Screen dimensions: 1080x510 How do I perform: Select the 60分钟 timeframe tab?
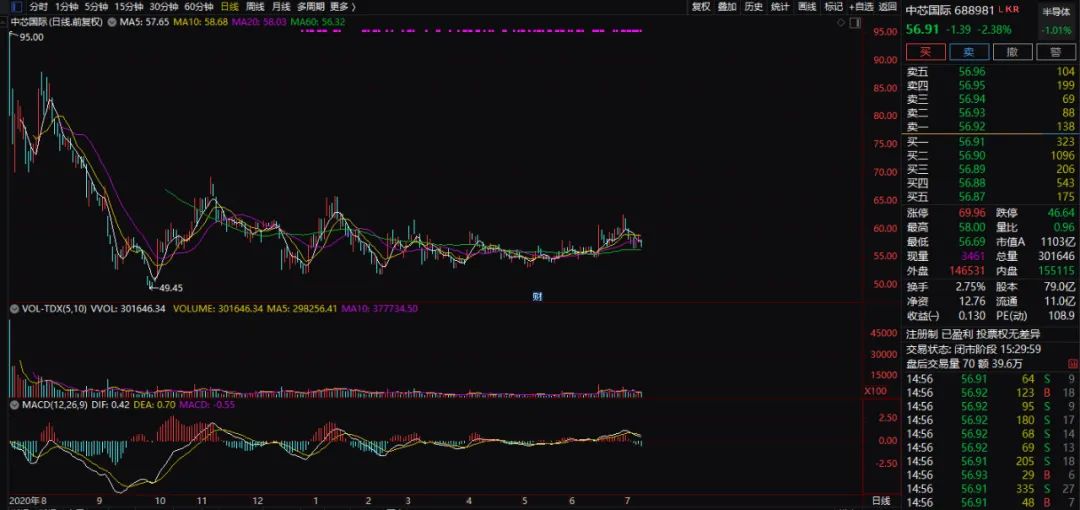[x=199, y=6]
